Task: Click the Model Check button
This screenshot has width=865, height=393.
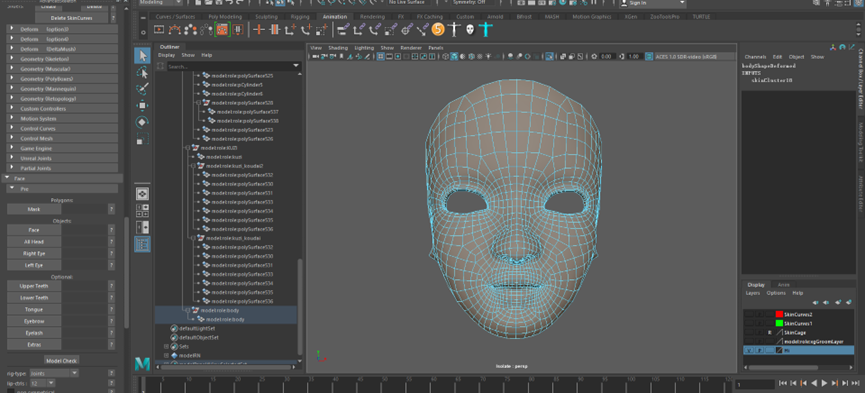Action: click(61, 360)
